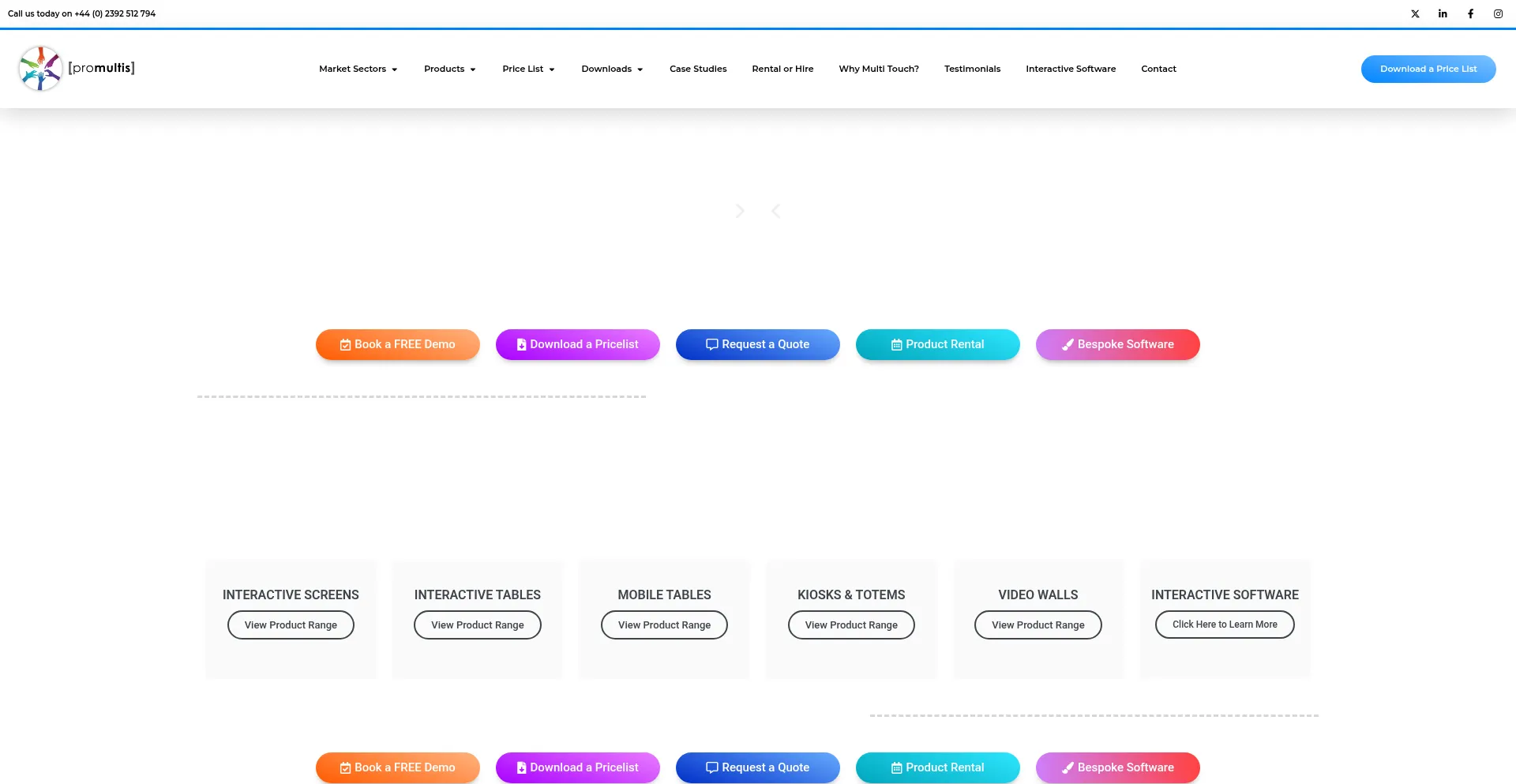Click Here to Learn More about Interactive Software
This screenshot has height=784, width=1516.
tap(1225, 624)
